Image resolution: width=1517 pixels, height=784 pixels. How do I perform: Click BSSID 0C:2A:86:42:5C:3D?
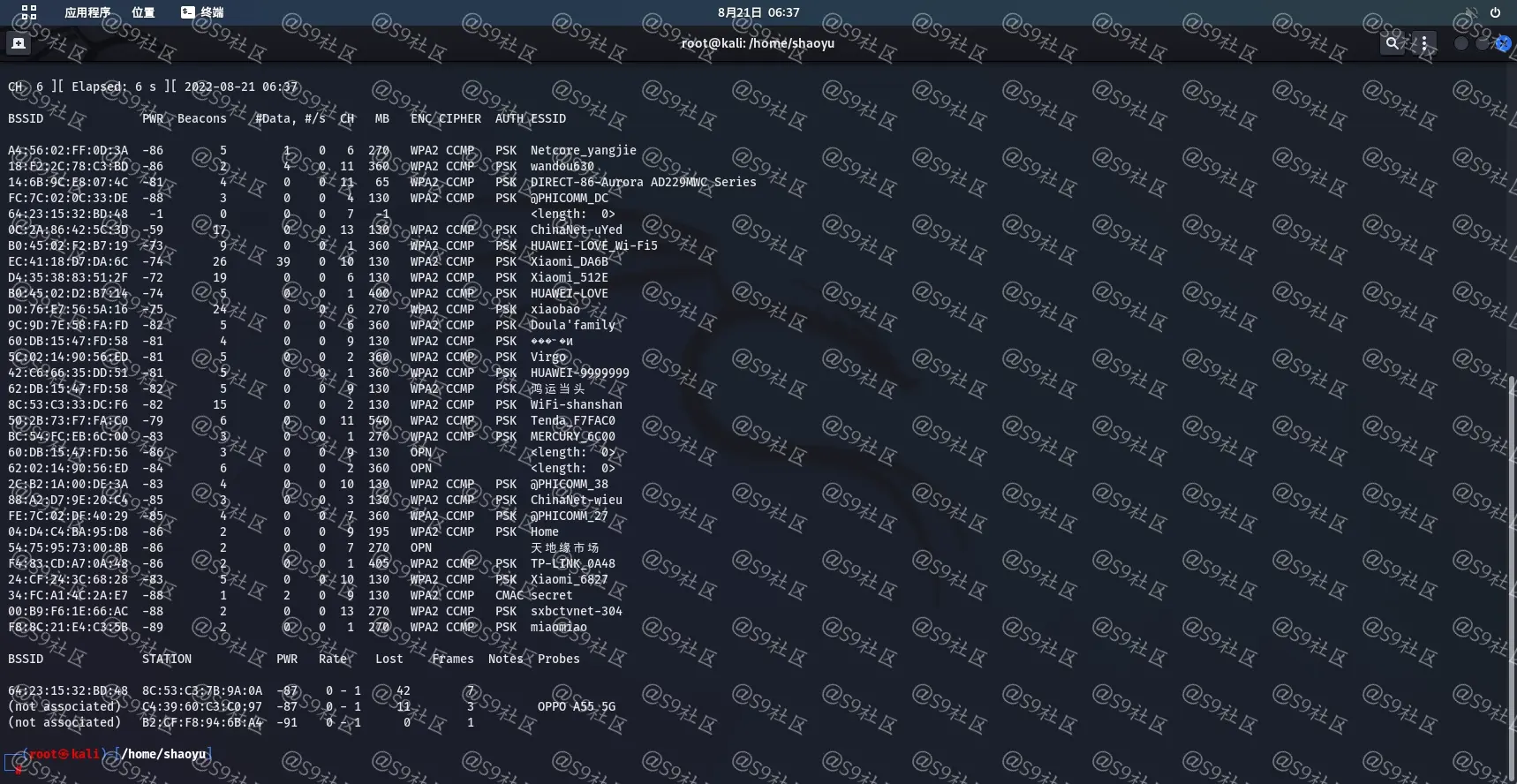(x=68, y=230)
